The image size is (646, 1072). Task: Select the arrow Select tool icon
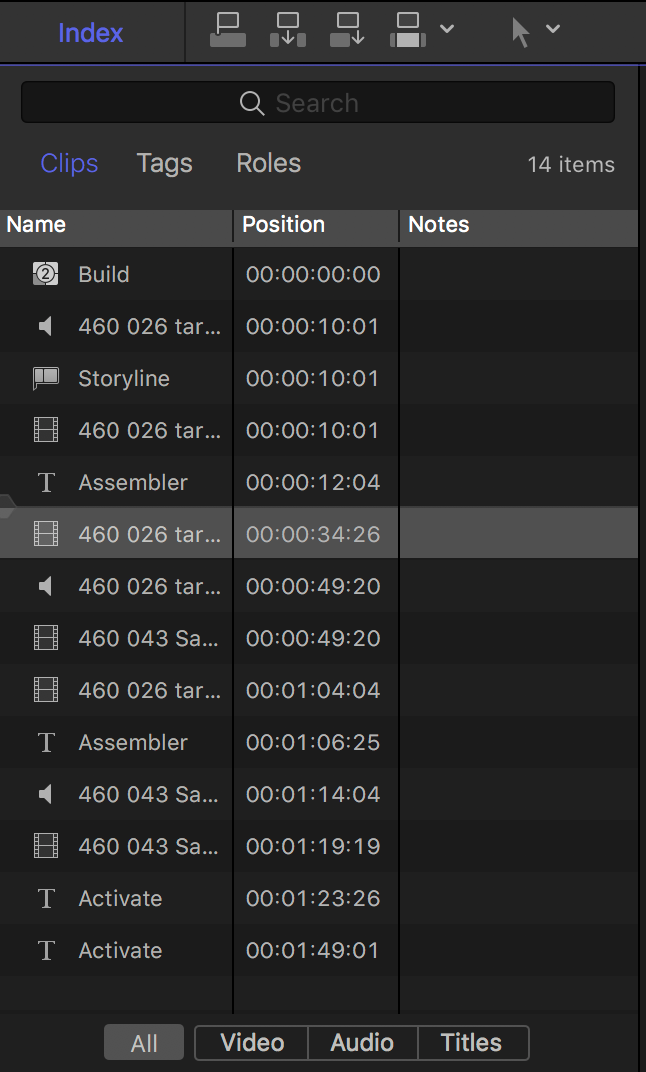[521, 32]
